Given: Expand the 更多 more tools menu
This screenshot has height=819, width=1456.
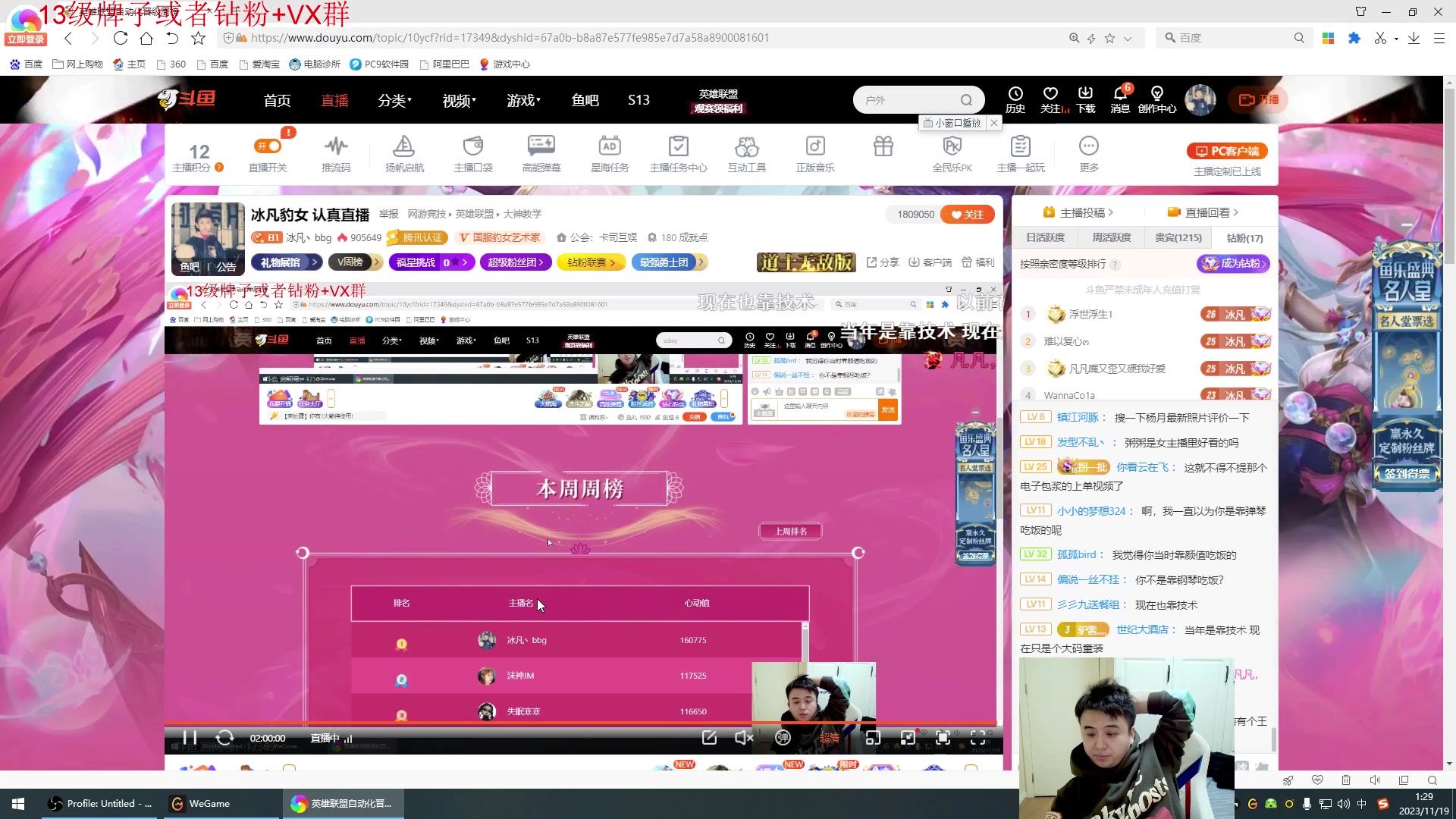Looking at the screenshot, I should click(x=1089, y=154).
